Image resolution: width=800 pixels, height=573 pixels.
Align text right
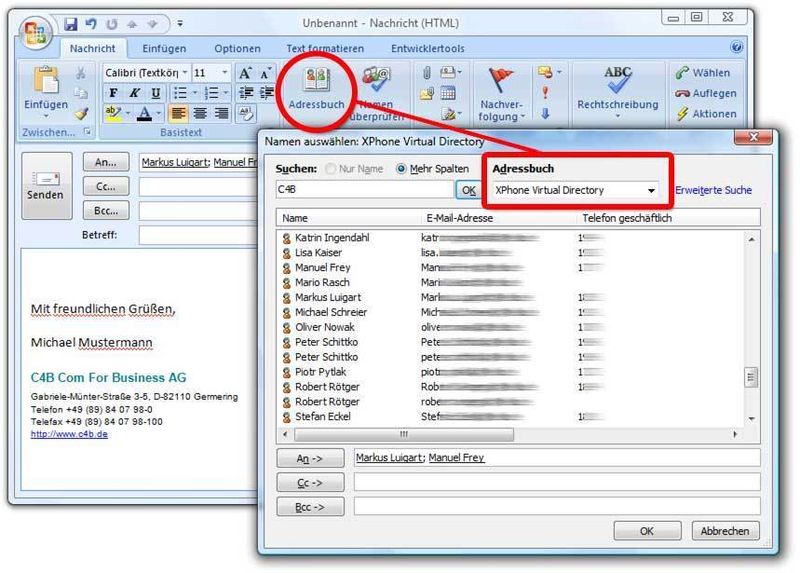click(221, 113)
